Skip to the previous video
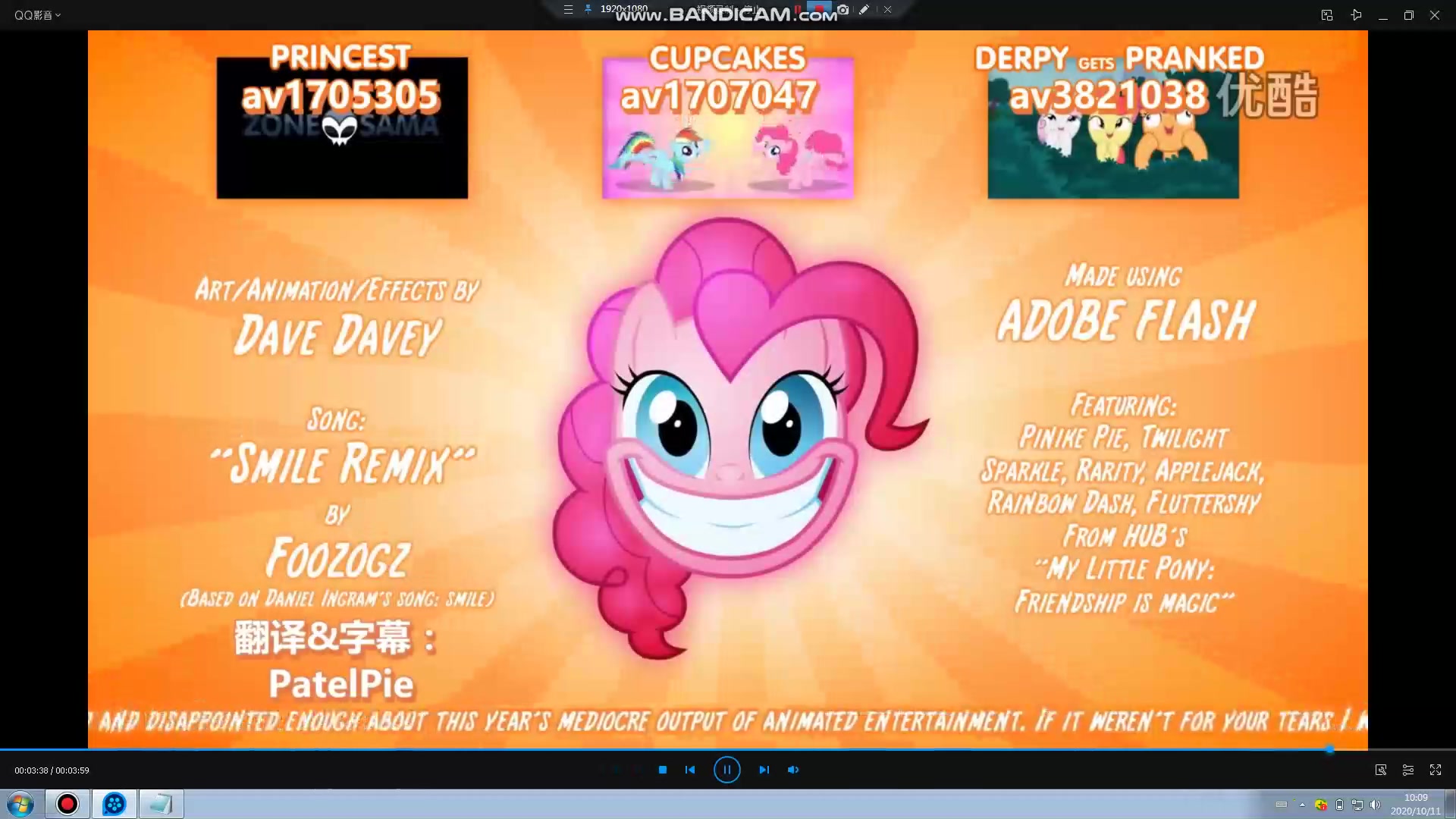 point(690,770)
